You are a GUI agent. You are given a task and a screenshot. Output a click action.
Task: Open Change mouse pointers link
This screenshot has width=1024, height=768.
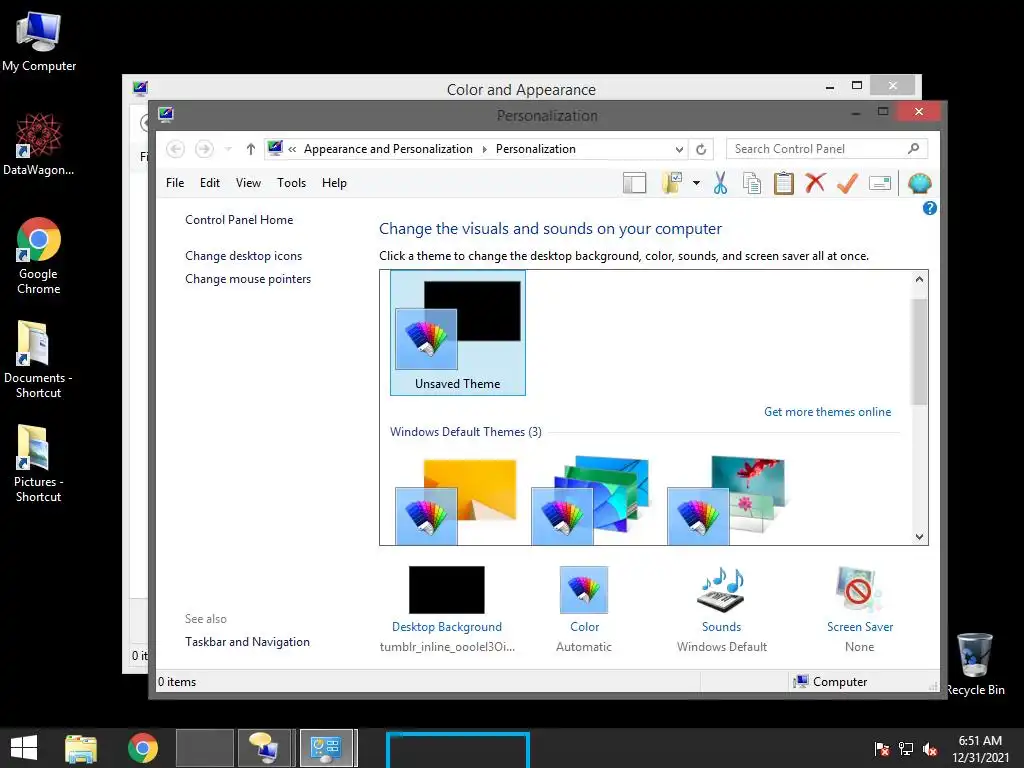248,279
